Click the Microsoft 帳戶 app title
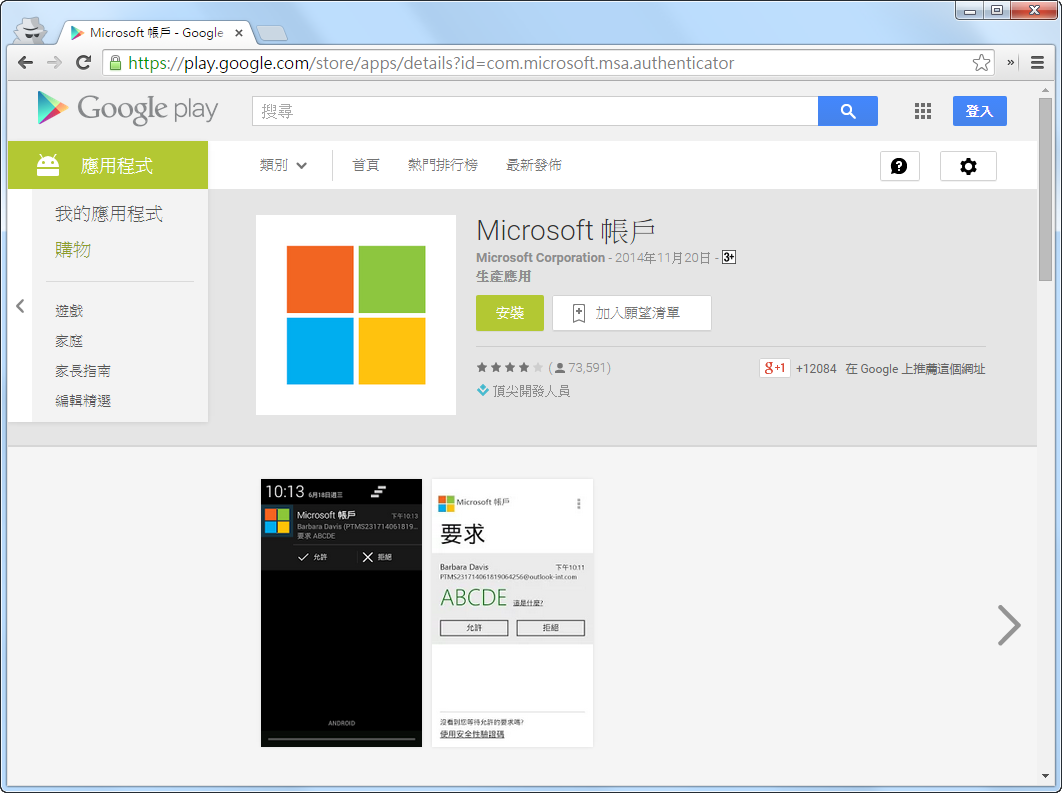Screen dimensions: 1062x793 pyautogui.click(x=566, y=230)
